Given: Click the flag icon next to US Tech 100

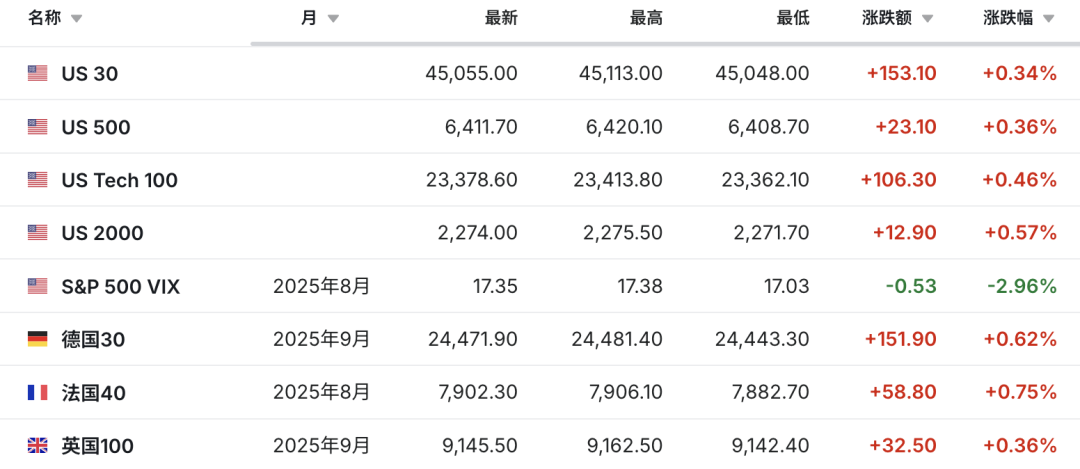Looking at the screenshot, I should 37,180.
